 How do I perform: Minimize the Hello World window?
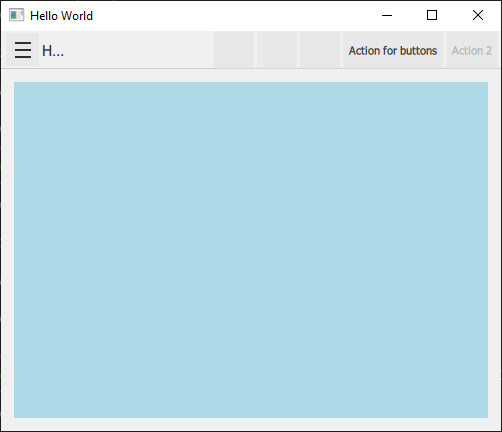[387, 15]
